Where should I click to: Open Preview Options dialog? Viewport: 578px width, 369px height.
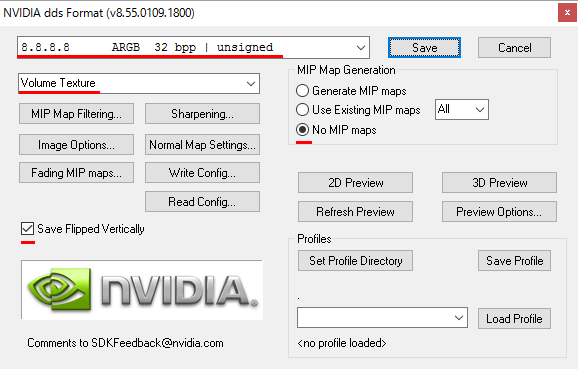tap(499, 212)
